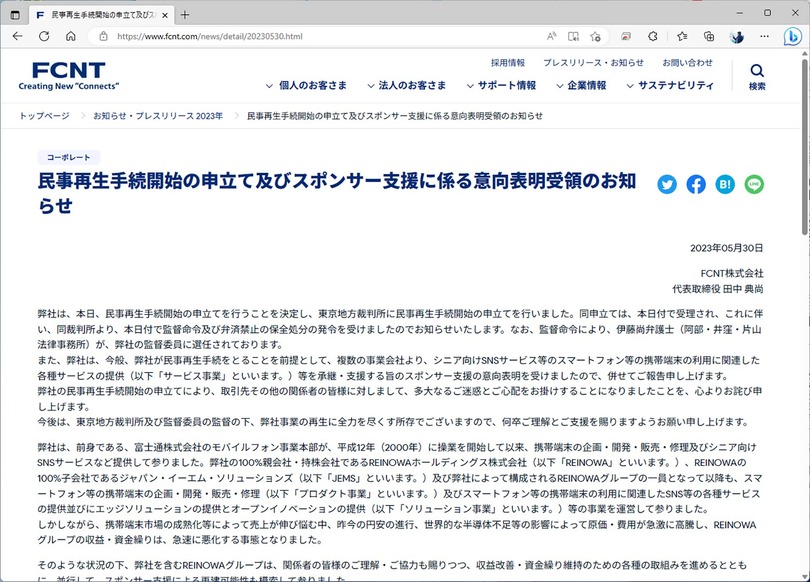Click the コーポレート category tag
The width and height of the screenshot is (810, 582).
coord(69,157)
